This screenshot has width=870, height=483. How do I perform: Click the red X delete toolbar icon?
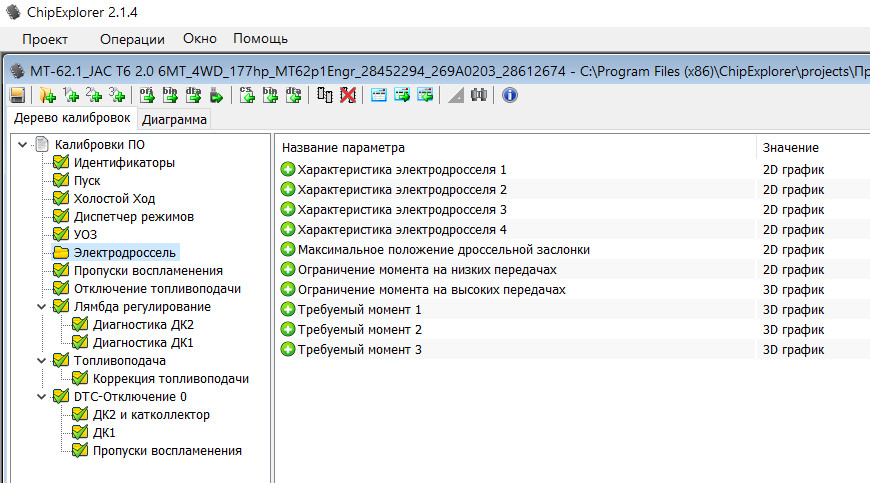(347, 95)
